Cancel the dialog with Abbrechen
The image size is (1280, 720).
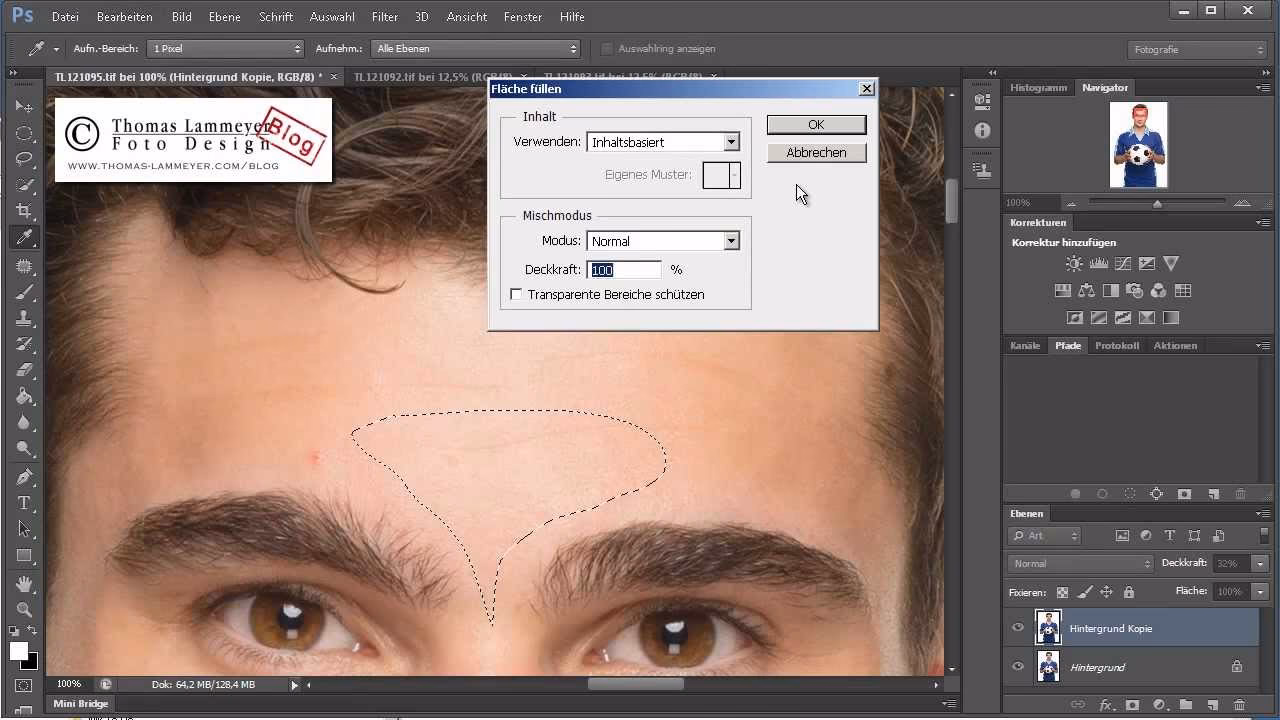[816, 152]
